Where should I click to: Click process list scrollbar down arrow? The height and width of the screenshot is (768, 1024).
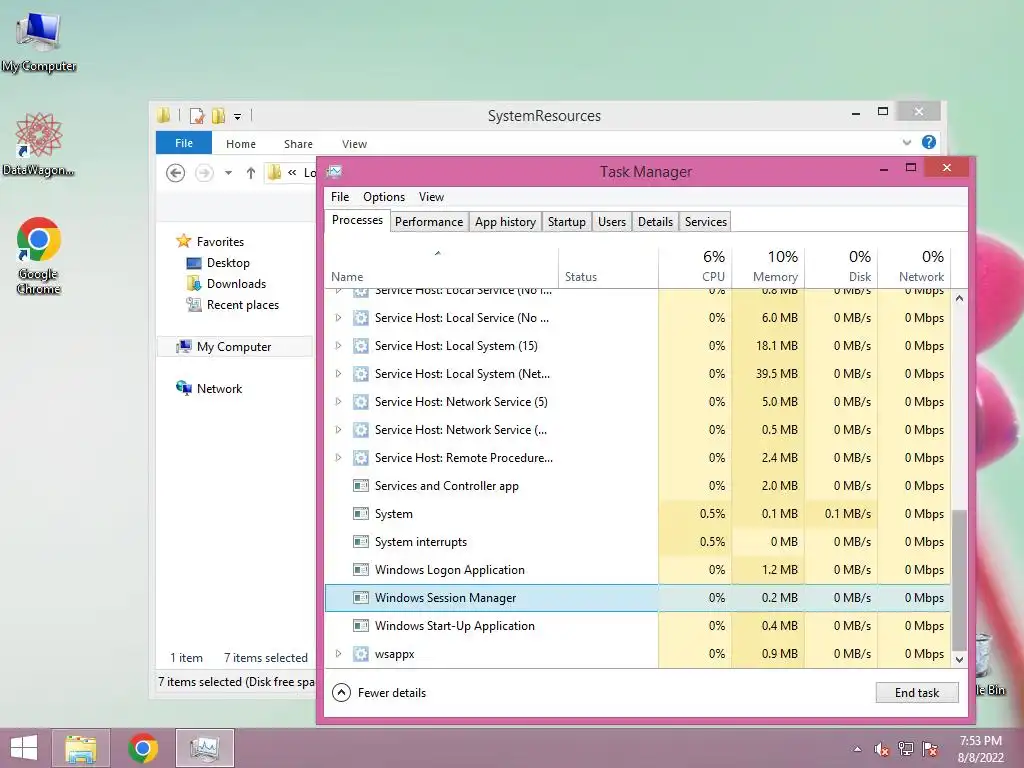(x=959, y=660)
